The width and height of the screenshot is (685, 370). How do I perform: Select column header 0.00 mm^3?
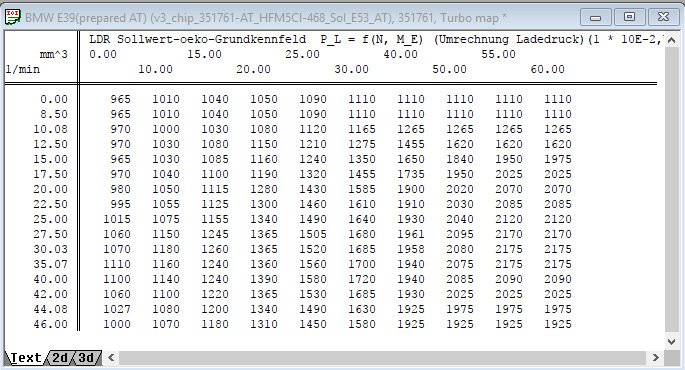pos(103,54)
